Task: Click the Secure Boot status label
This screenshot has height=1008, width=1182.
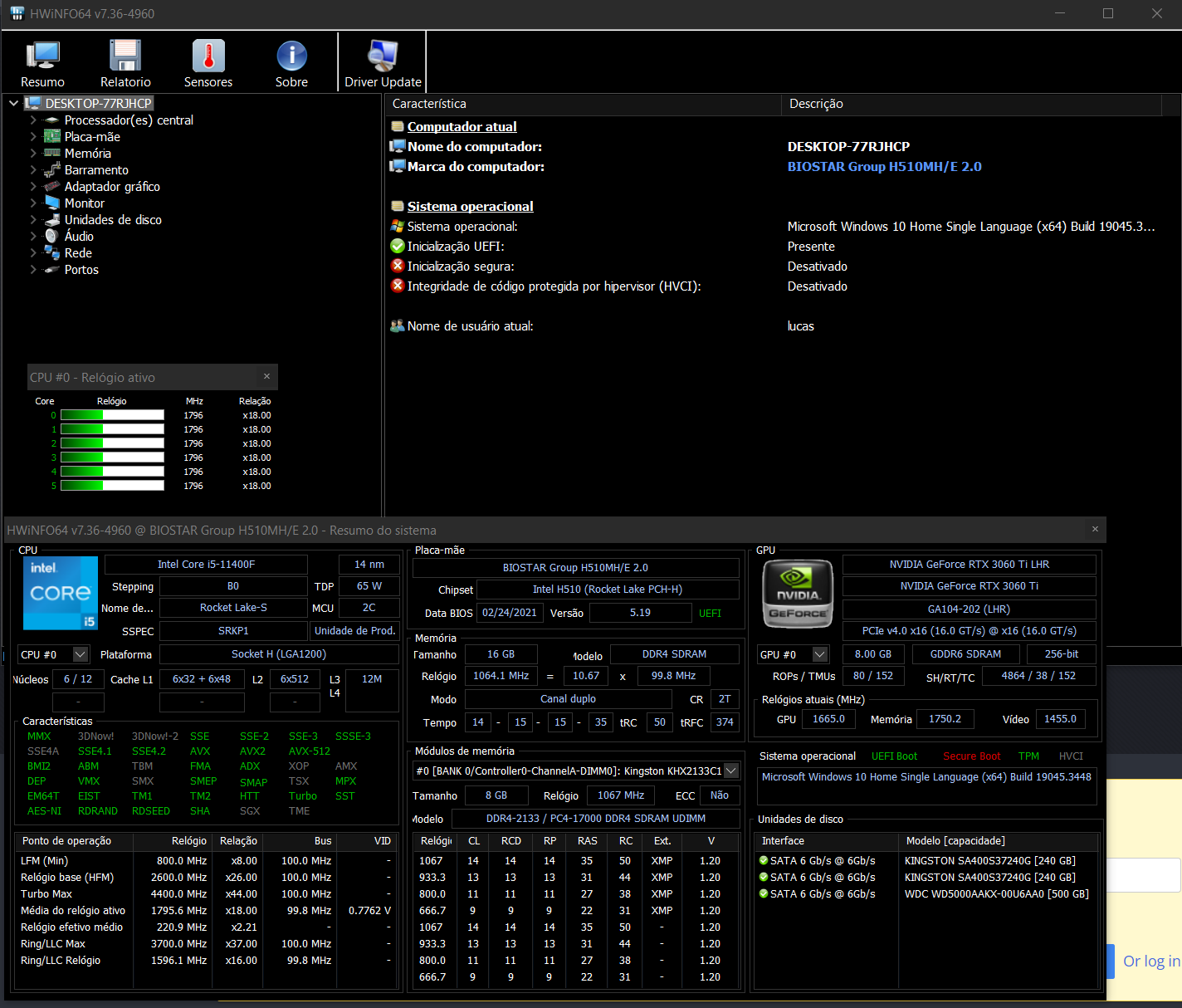Action: [x=971, y=756]
